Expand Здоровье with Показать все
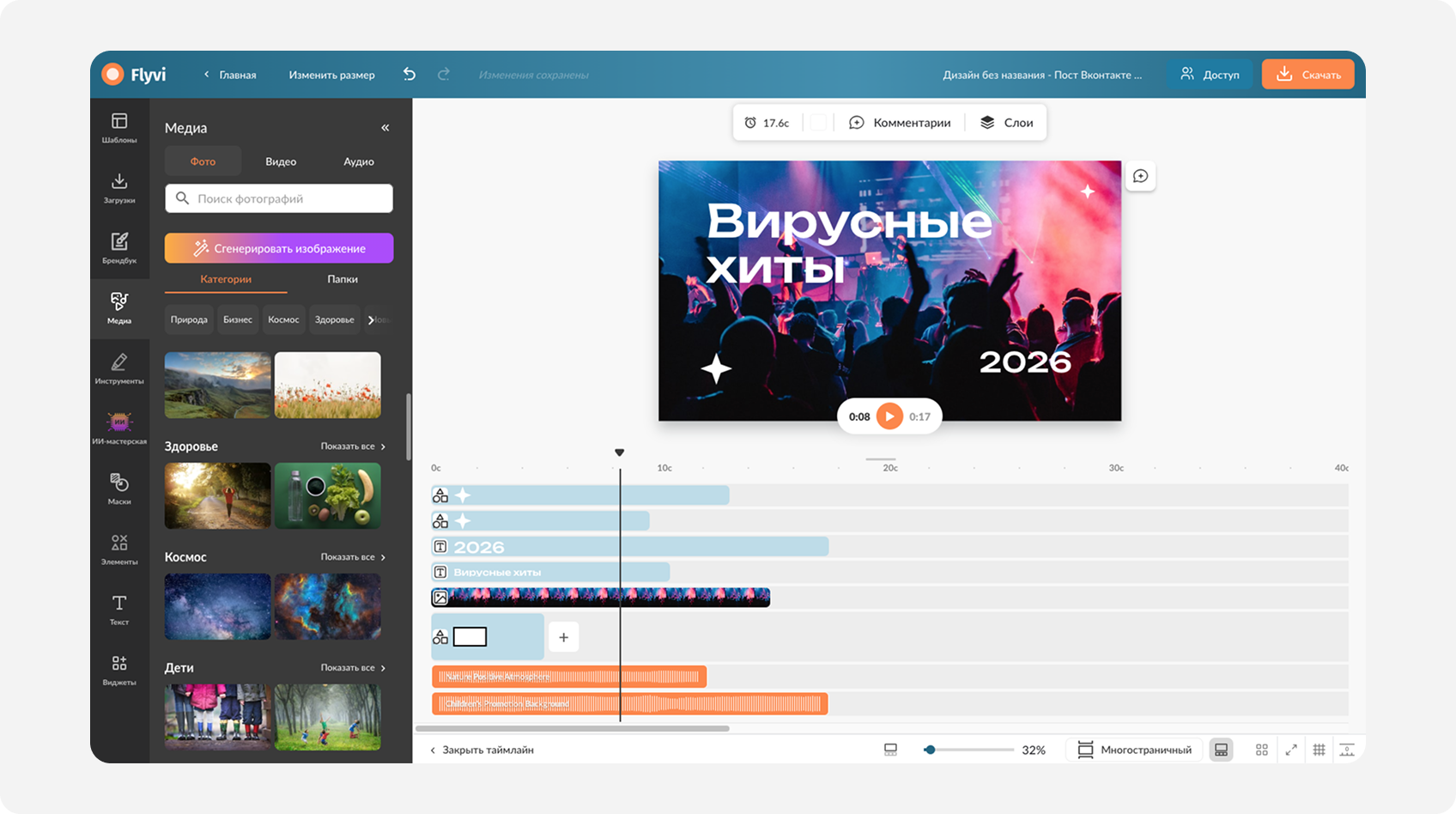Screen dimensions: 1456x814 tap(353, 446)
